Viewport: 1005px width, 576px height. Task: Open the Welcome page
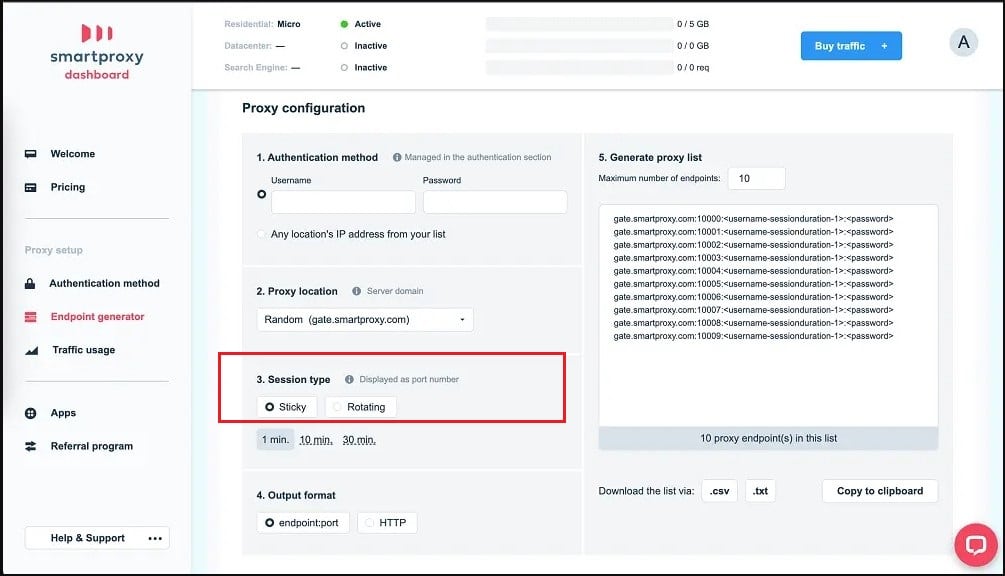click(72, 154)
